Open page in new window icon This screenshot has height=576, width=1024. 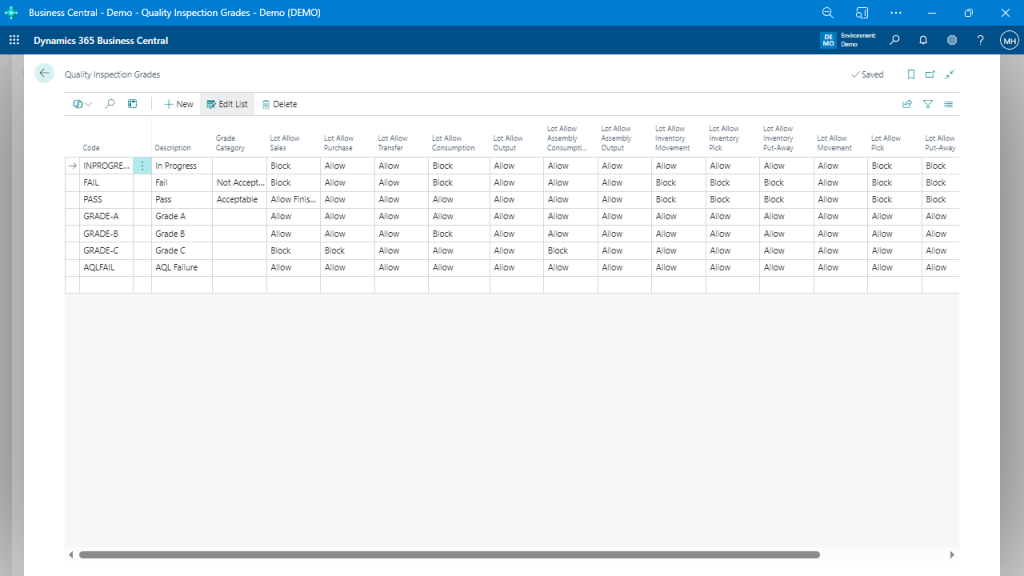click(930, 74)
